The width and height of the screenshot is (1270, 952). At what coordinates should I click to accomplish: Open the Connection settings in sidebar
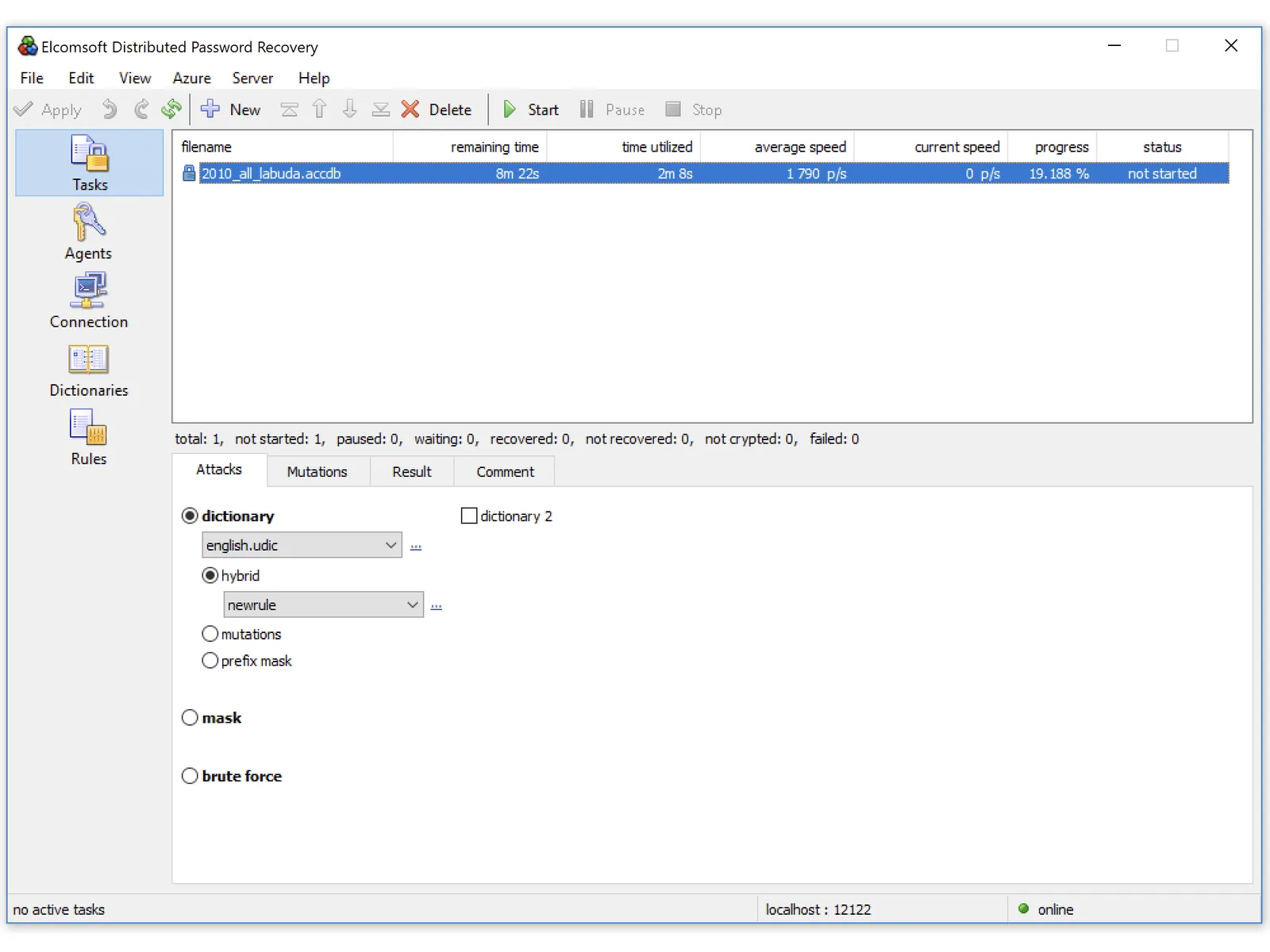click(88, 300)
